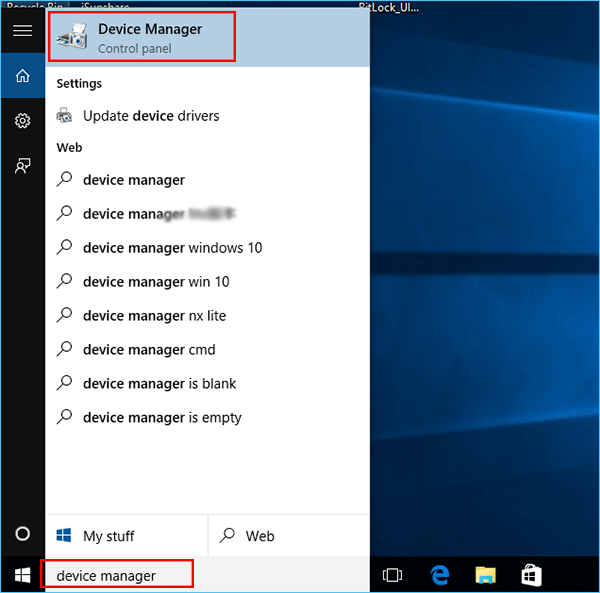Click the Cortana circle icon
Viewport: 600px width, 593px height.
[22, 534]
